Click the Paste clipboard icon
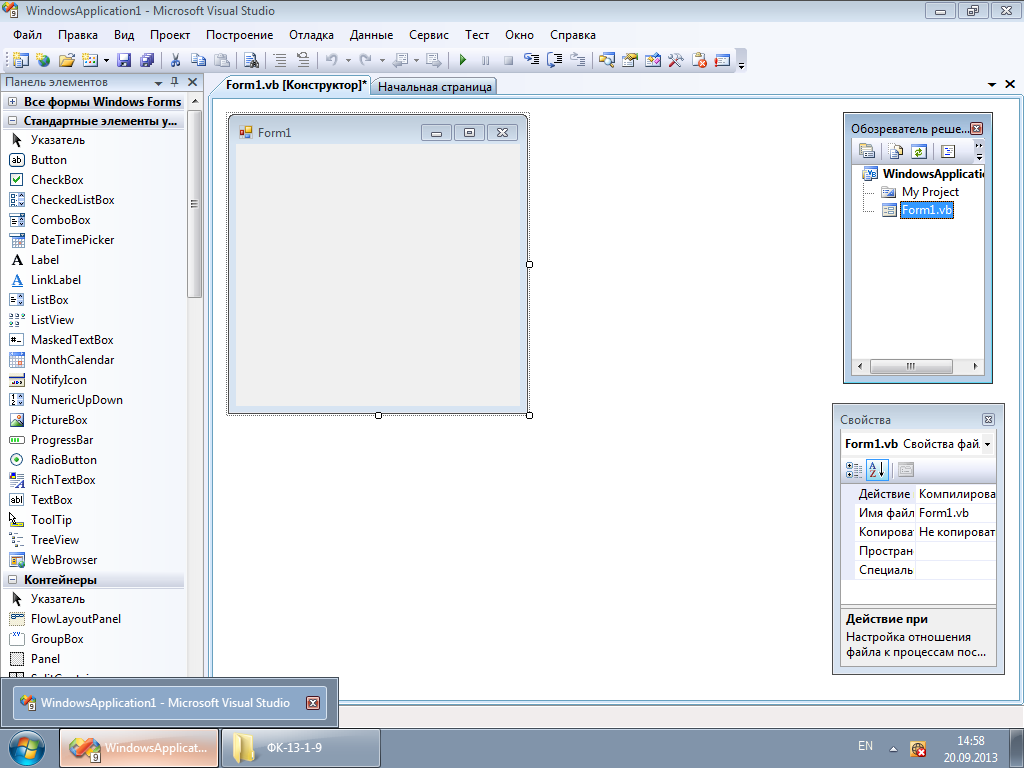The image size is (1024, 768). (x=222, y=60)
